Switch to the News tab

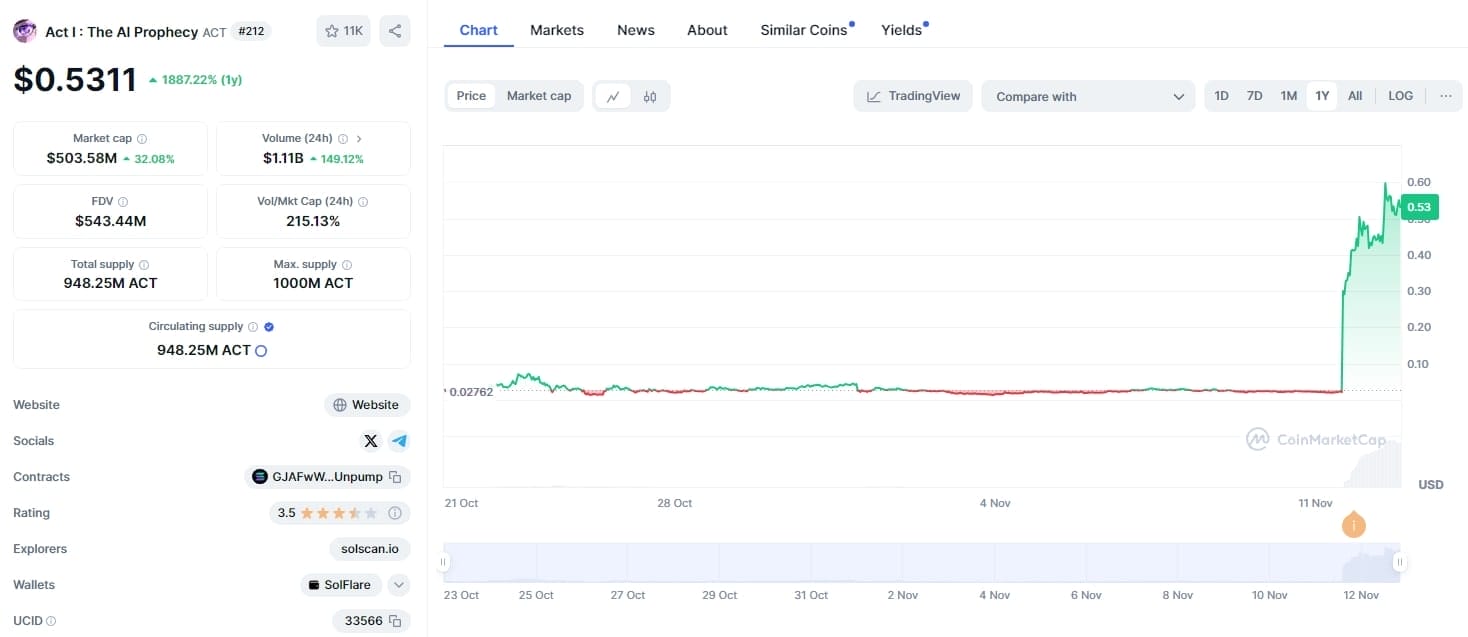point(636,30)
